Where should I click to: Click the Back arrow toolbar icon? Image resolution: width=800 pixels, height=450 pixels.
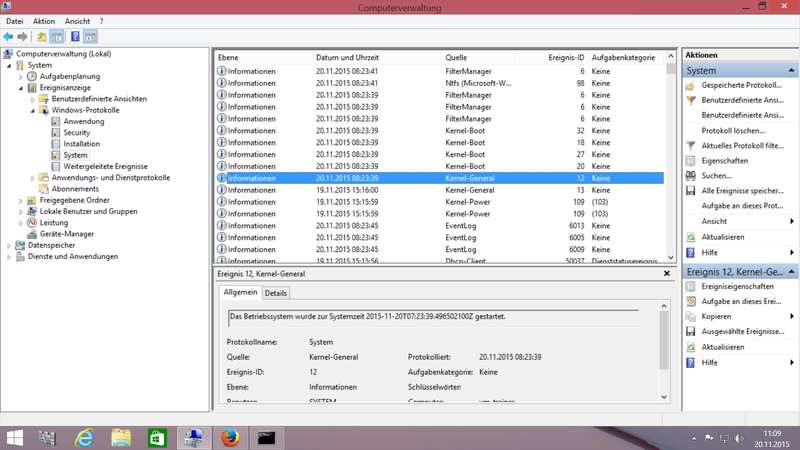pos(8,37)
